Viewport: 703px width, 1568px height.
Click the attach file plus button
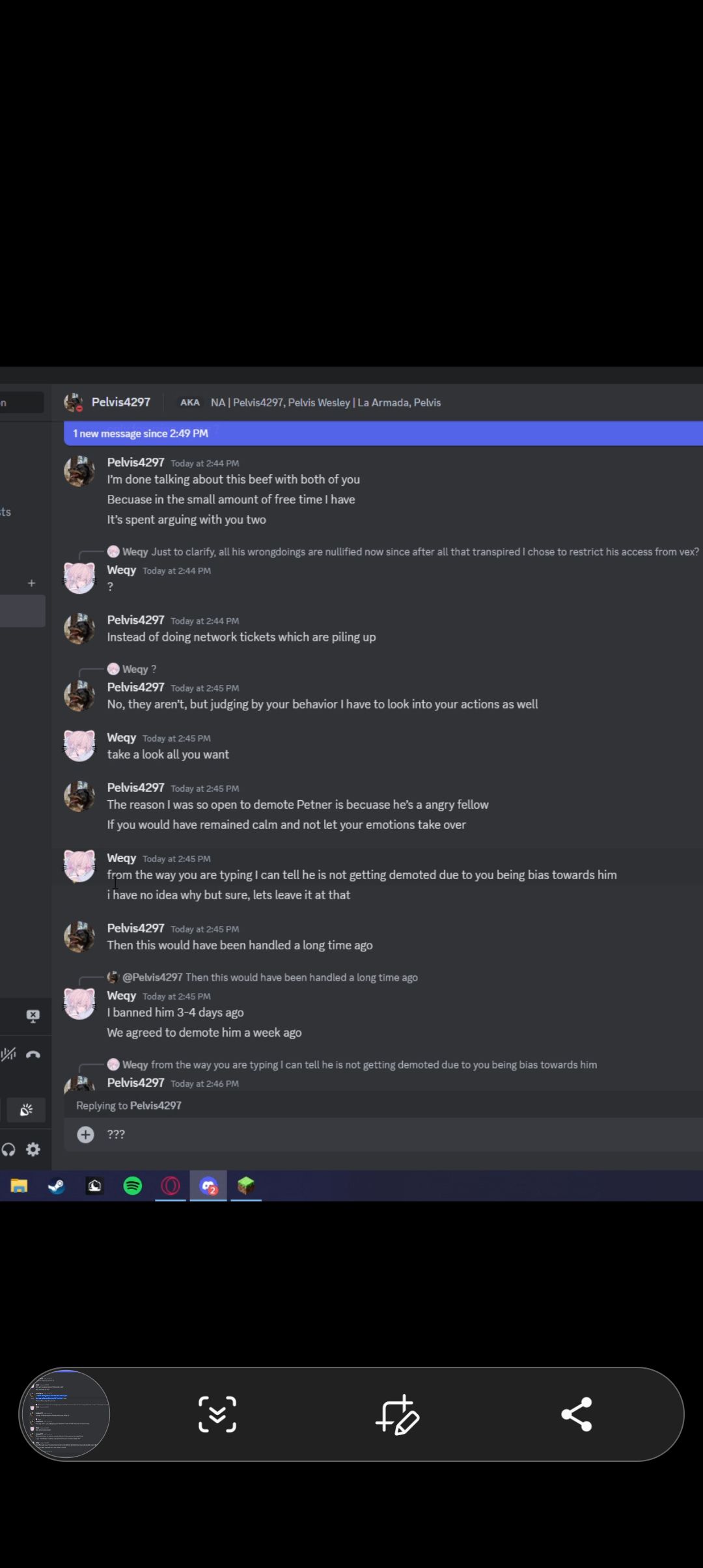(x=85, y=1135)
